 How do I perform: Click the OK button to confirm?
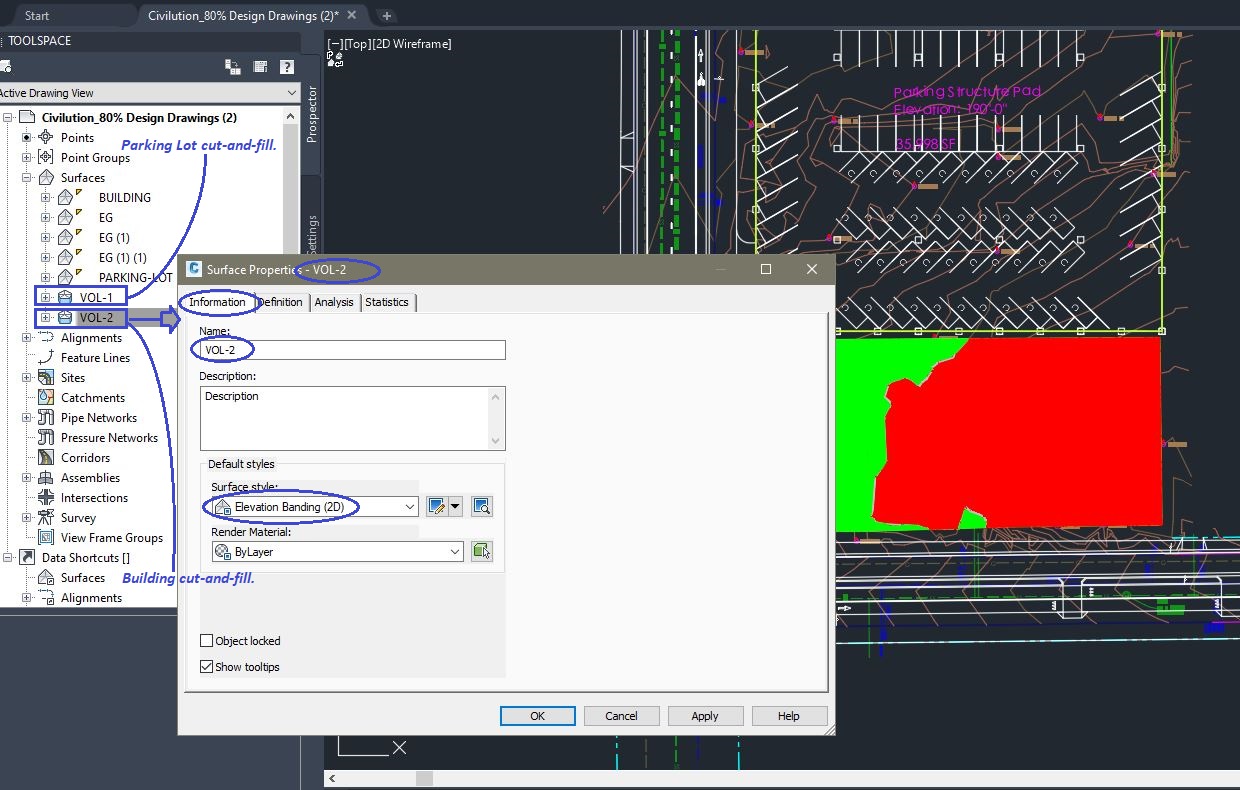537,715
